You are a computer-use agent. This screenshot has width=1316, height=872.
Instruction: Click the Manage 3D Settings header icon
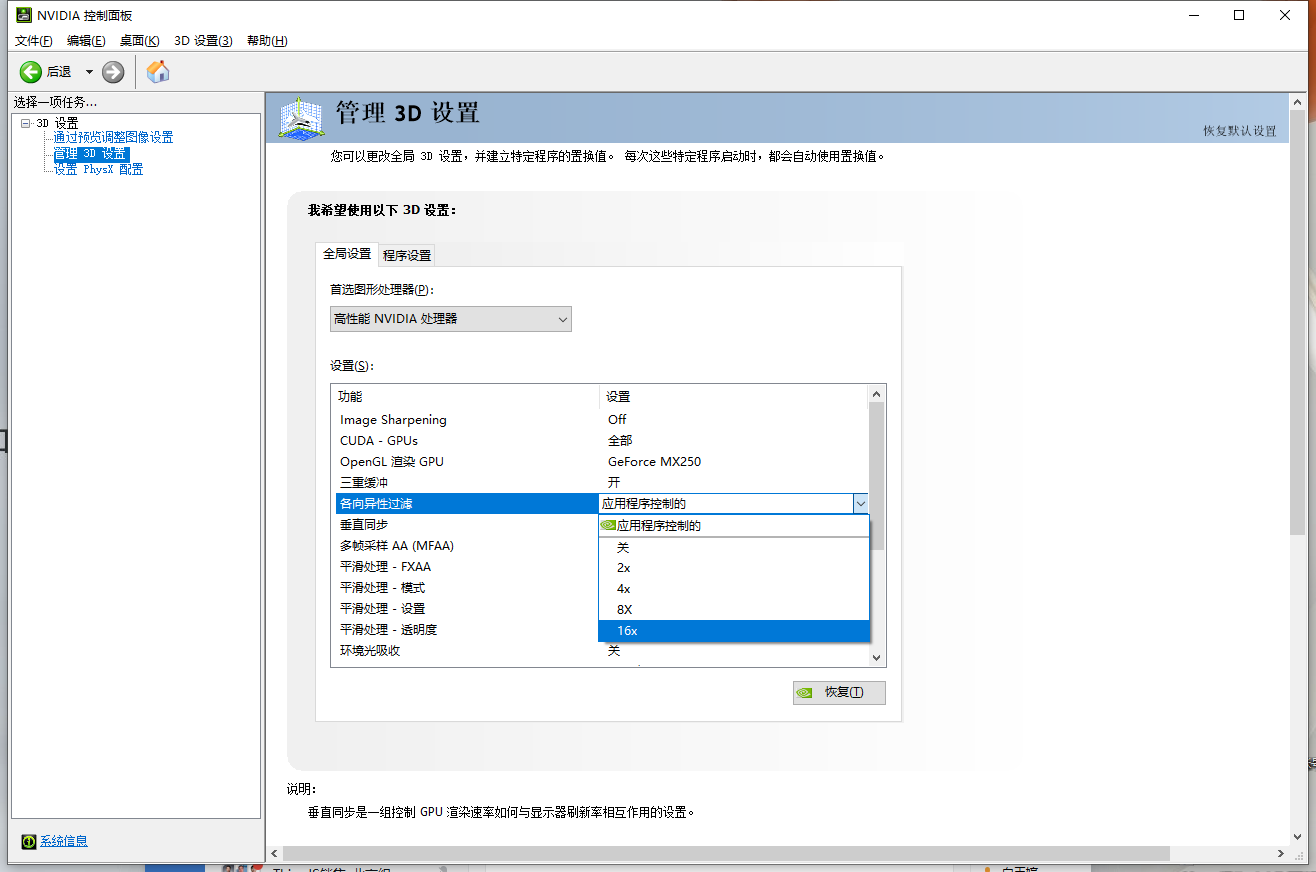300,118
